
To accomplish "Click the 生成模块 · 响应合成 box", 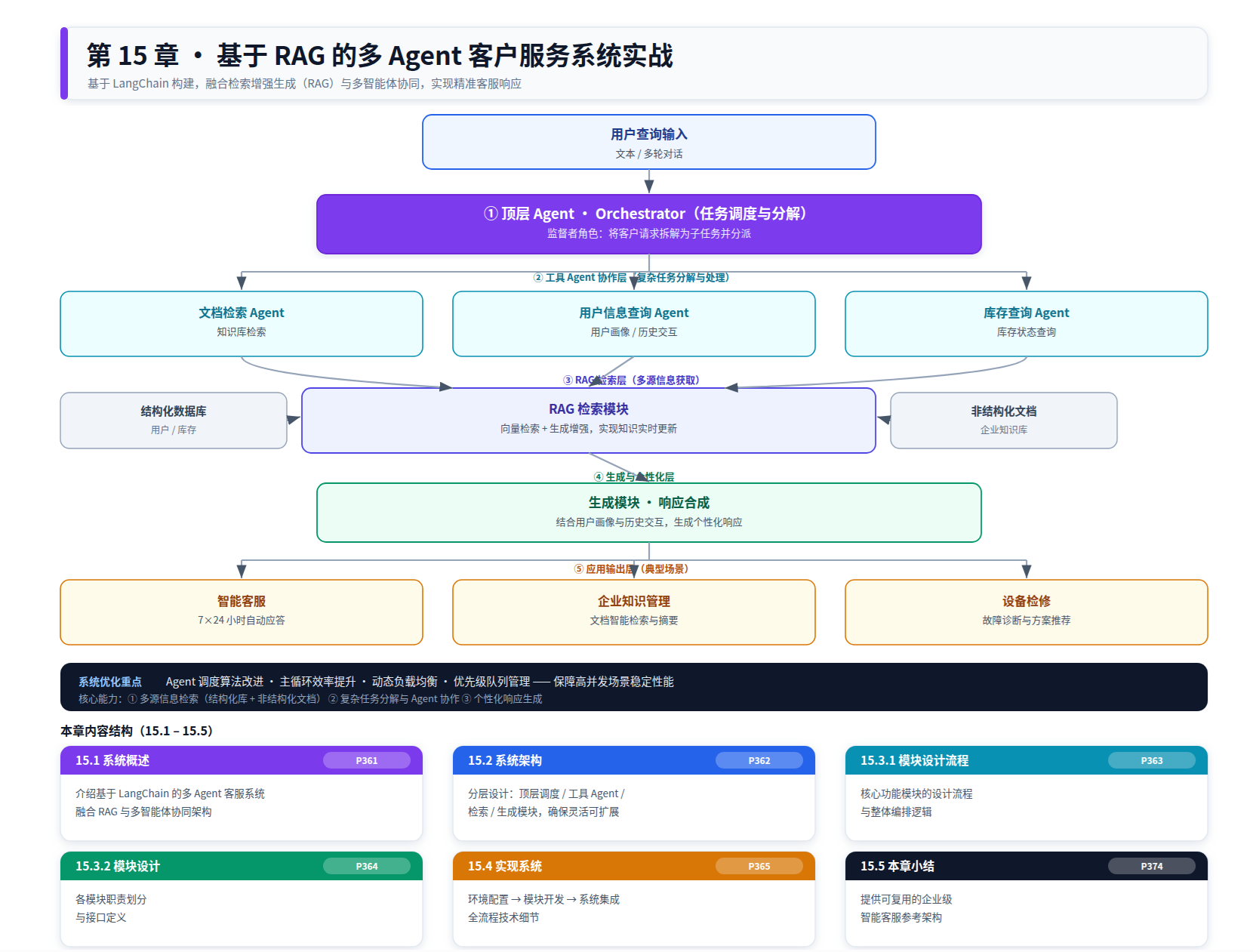I will (649, 513).
